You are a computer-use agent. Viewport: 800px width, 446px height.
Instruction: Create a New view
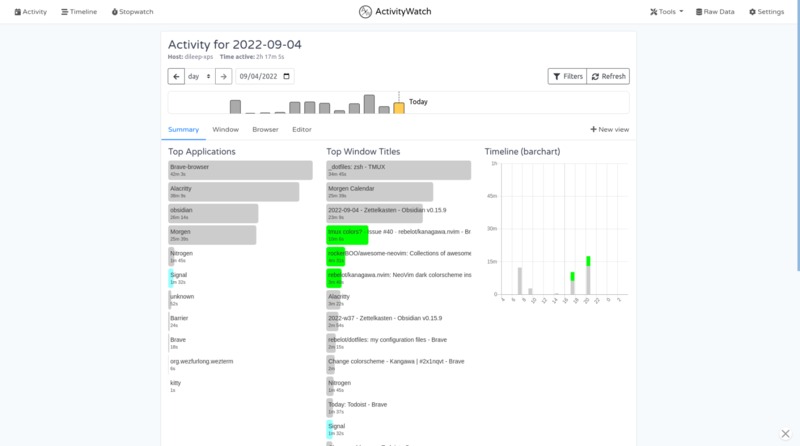coord(610,130)
